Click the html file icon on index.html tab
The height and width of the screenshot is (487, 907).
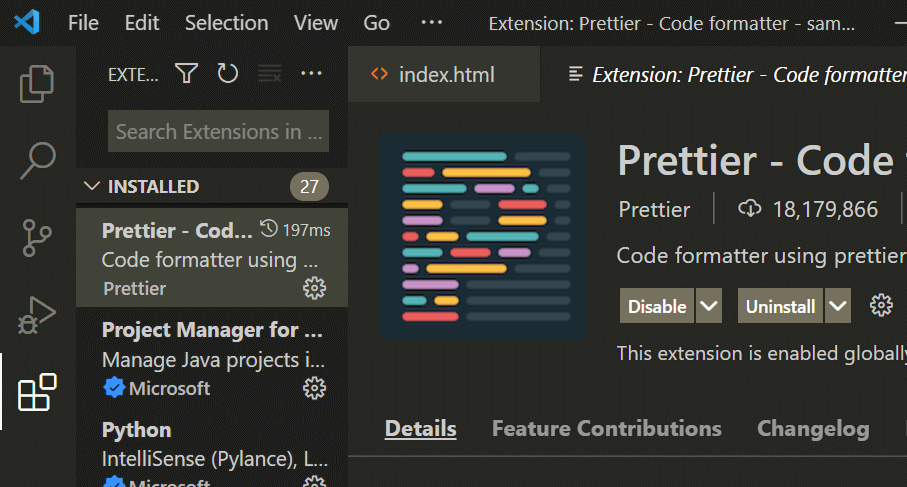pyautogui.click(x=379, y=73)
